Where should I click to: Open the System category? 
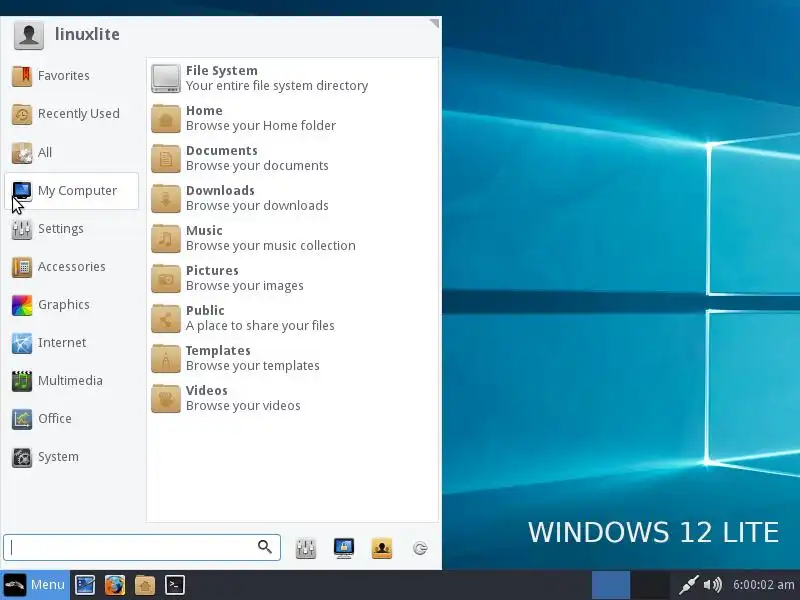pyautogui.click(x=71, y=457)
